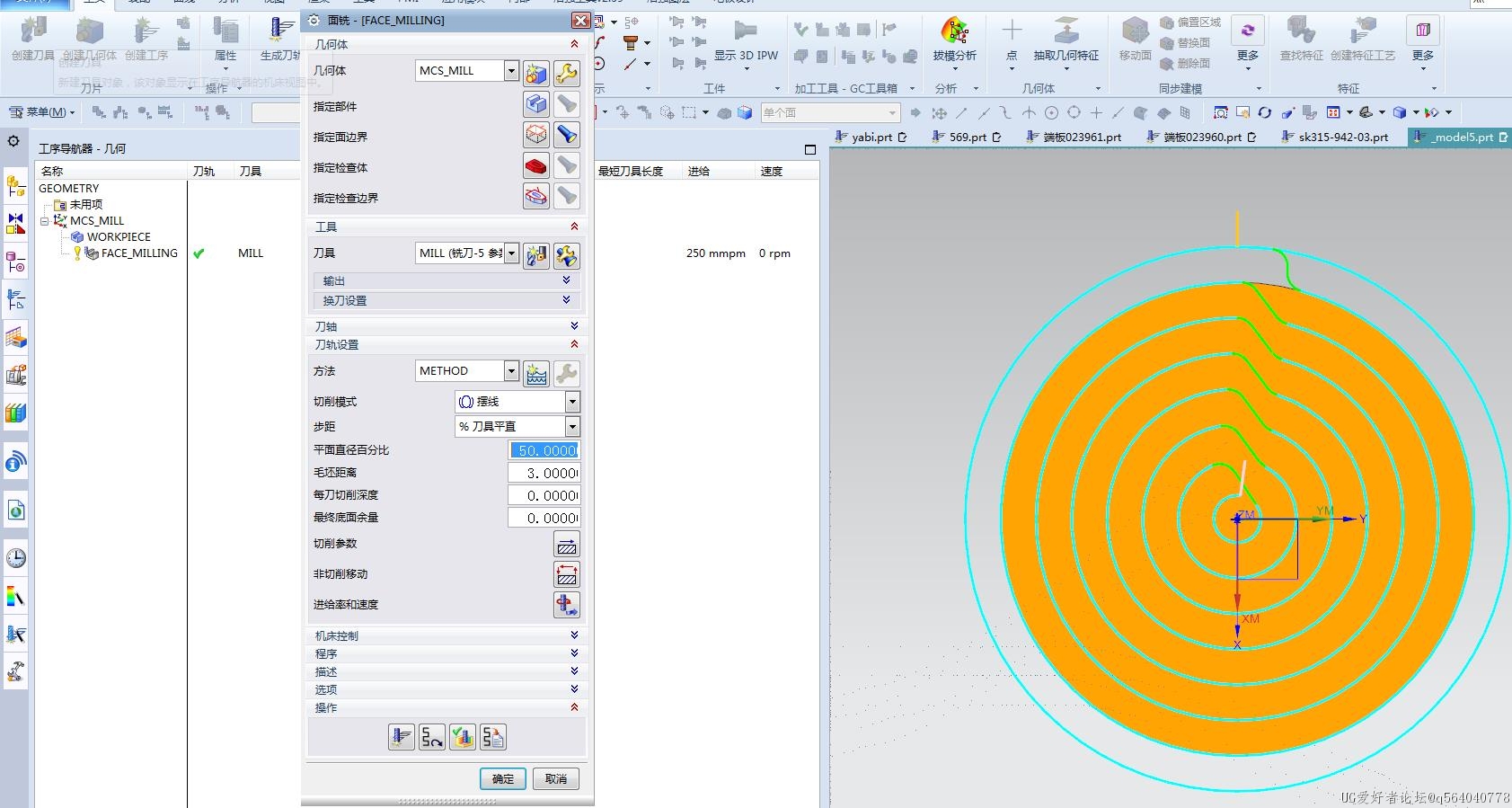Viewport: 1512px width, 808px height.
Task: Click 毛坯距离 value field
Action: pos(544,473)
